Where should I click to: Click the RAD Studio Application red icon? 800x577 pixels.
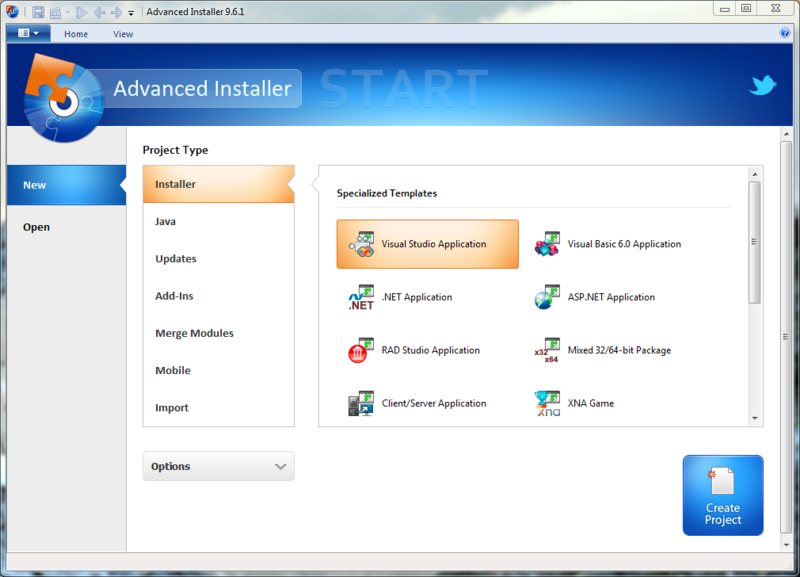361,350
